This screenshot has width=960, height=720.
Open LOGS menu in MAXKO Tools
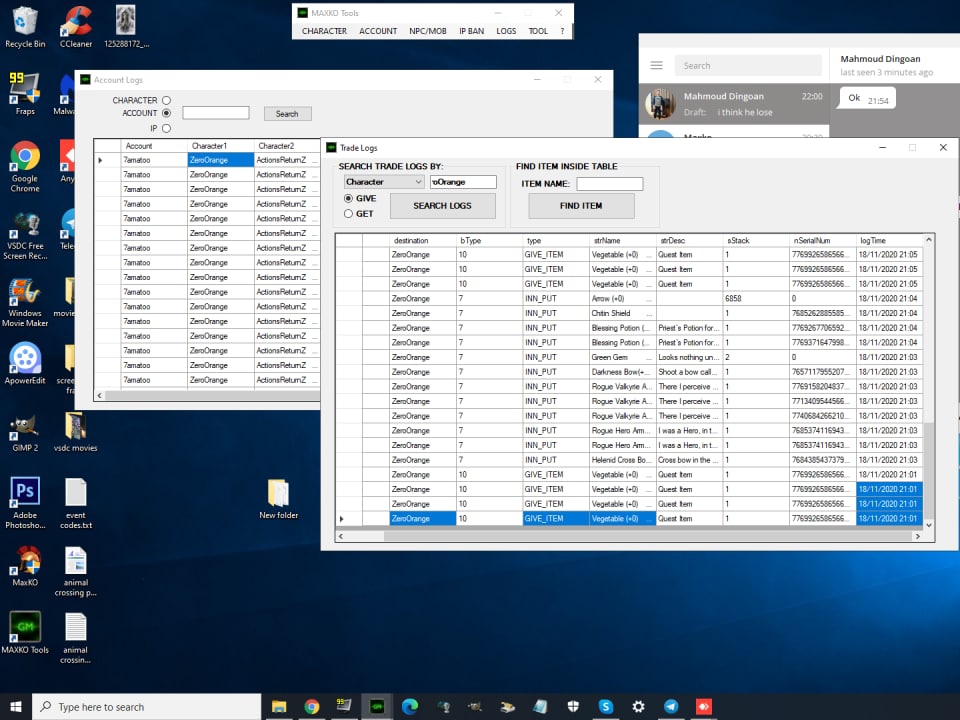(506, 31)
